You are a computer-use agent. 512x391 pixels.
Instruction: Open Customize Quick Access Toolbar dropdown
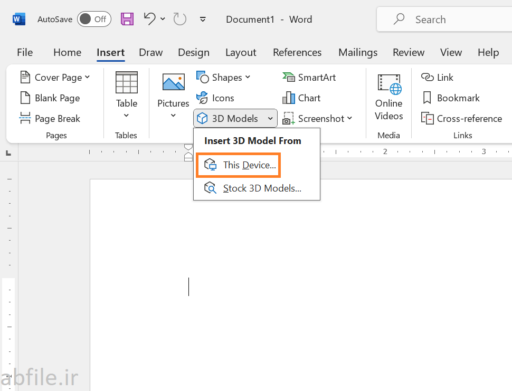click(202, 19)
